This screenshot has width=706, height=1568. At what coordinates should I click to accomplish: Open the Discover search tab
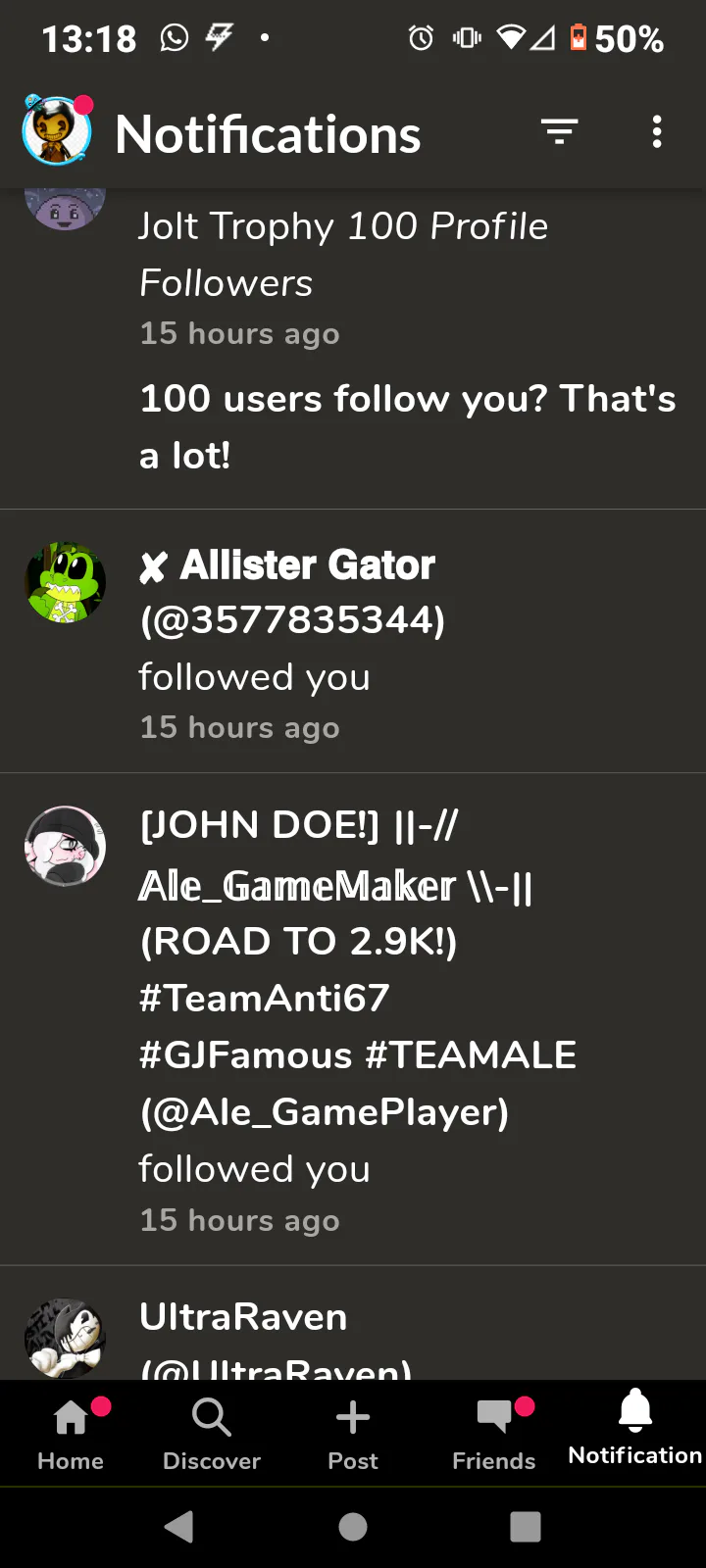[x=212, y=1435]
